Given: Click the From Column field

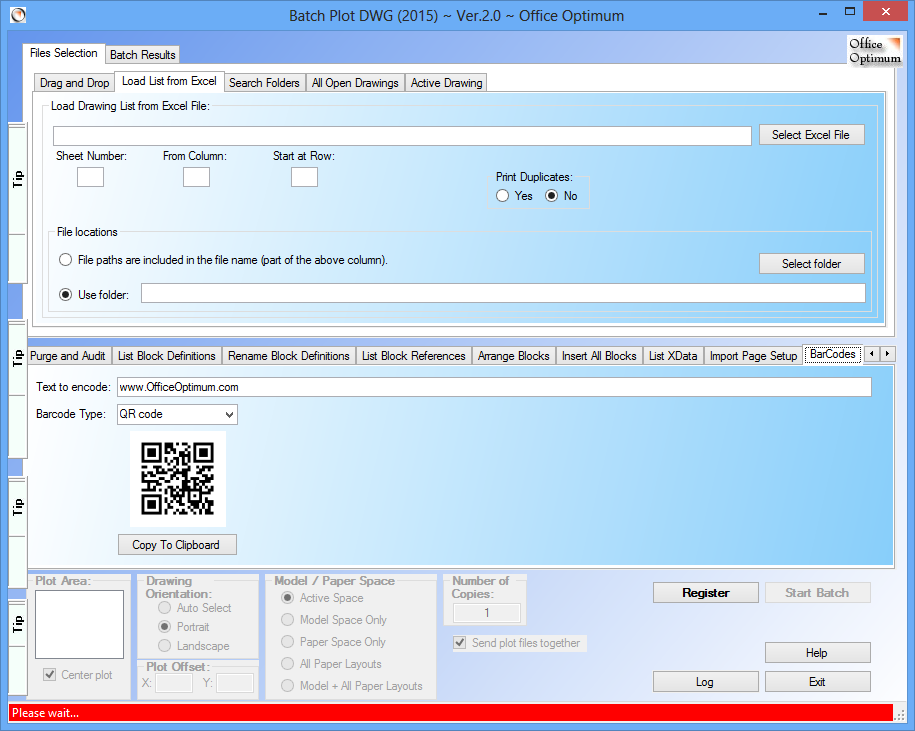Looking at the screenshot, I should pos(196,177).
